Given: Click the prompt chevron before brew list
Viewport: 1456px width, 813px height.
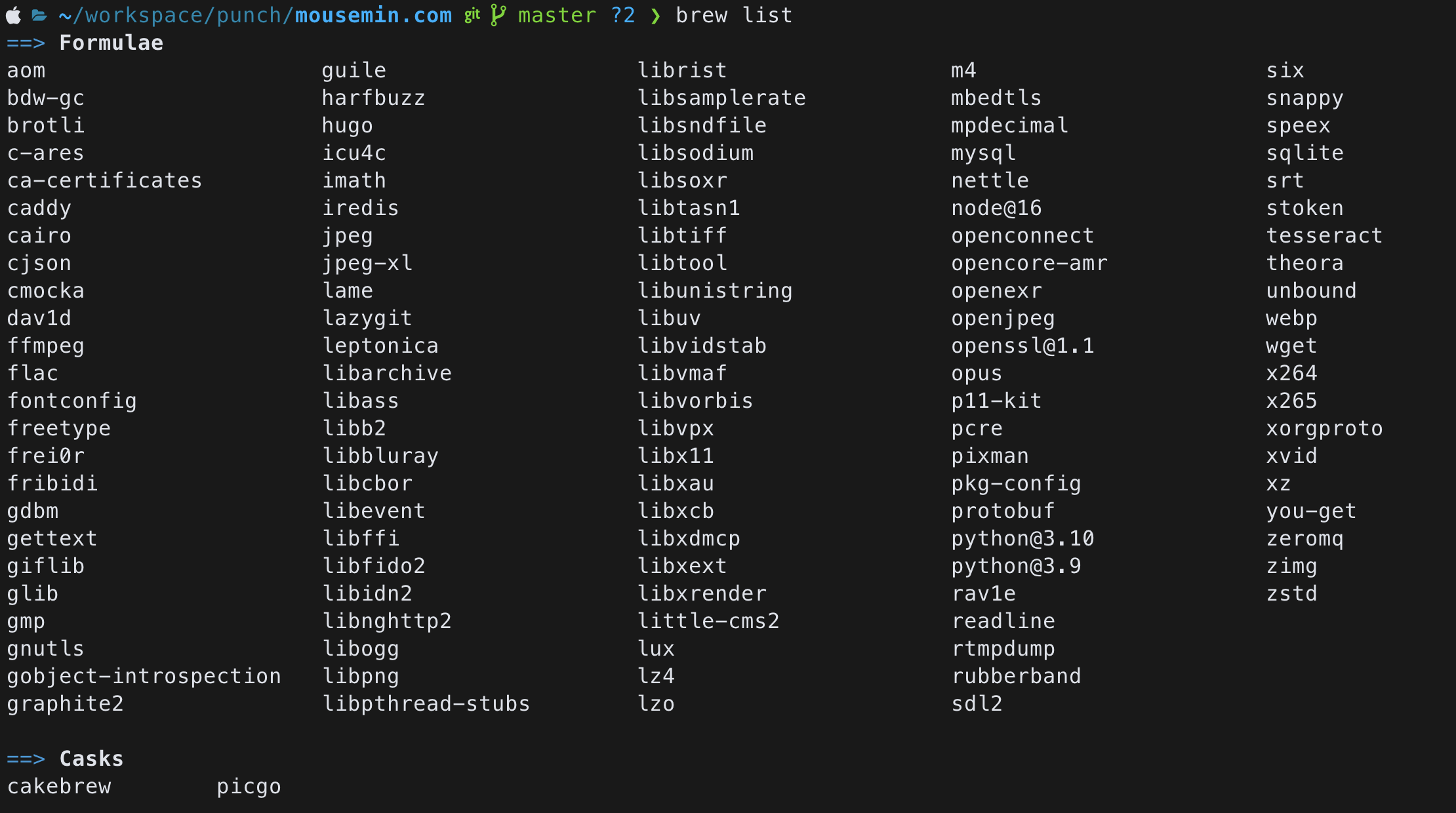Looking at the screenshot, I should tap(655, 16).
